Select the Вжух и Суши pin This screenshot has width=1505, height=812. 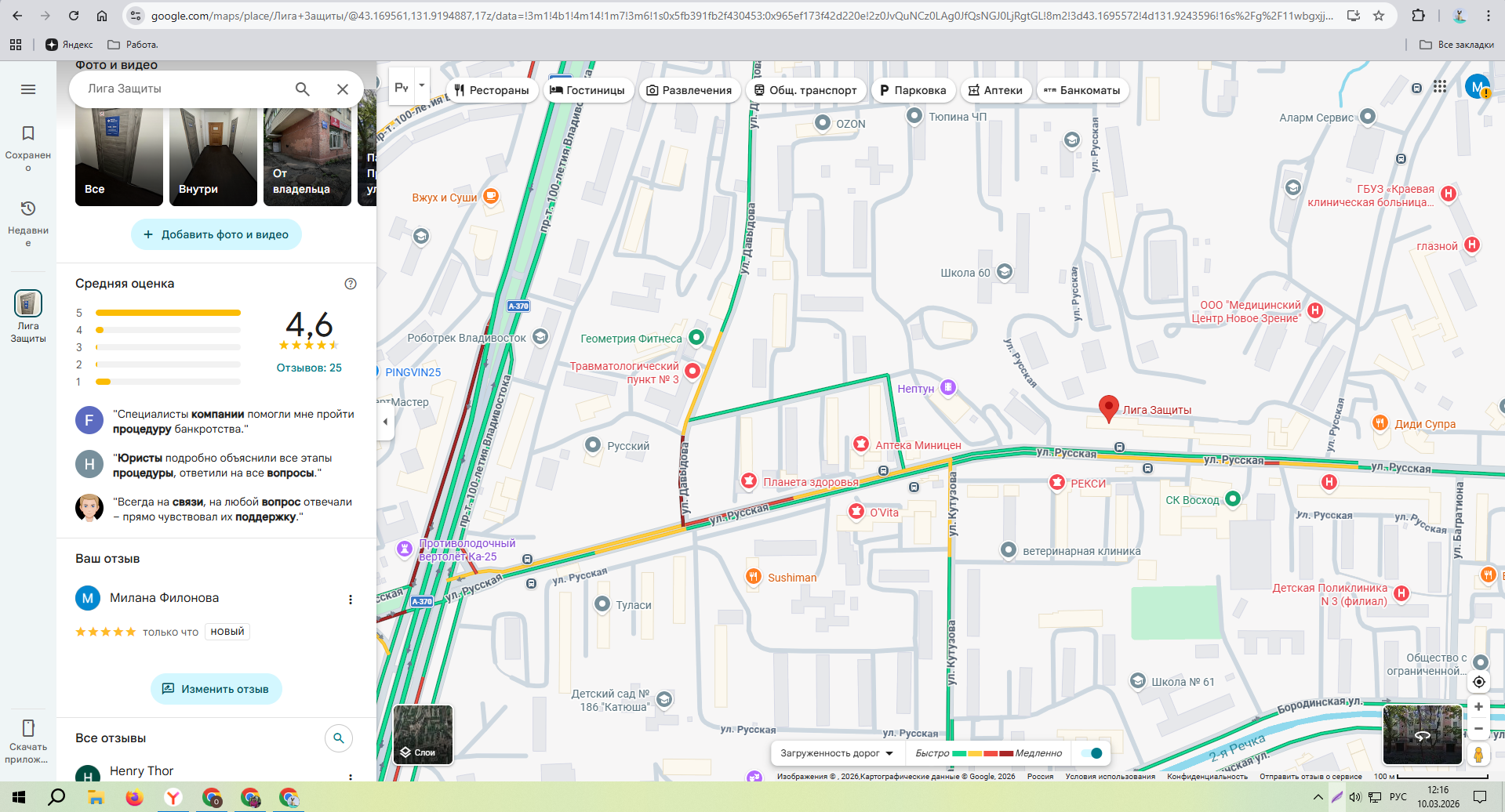click(491, 196)
